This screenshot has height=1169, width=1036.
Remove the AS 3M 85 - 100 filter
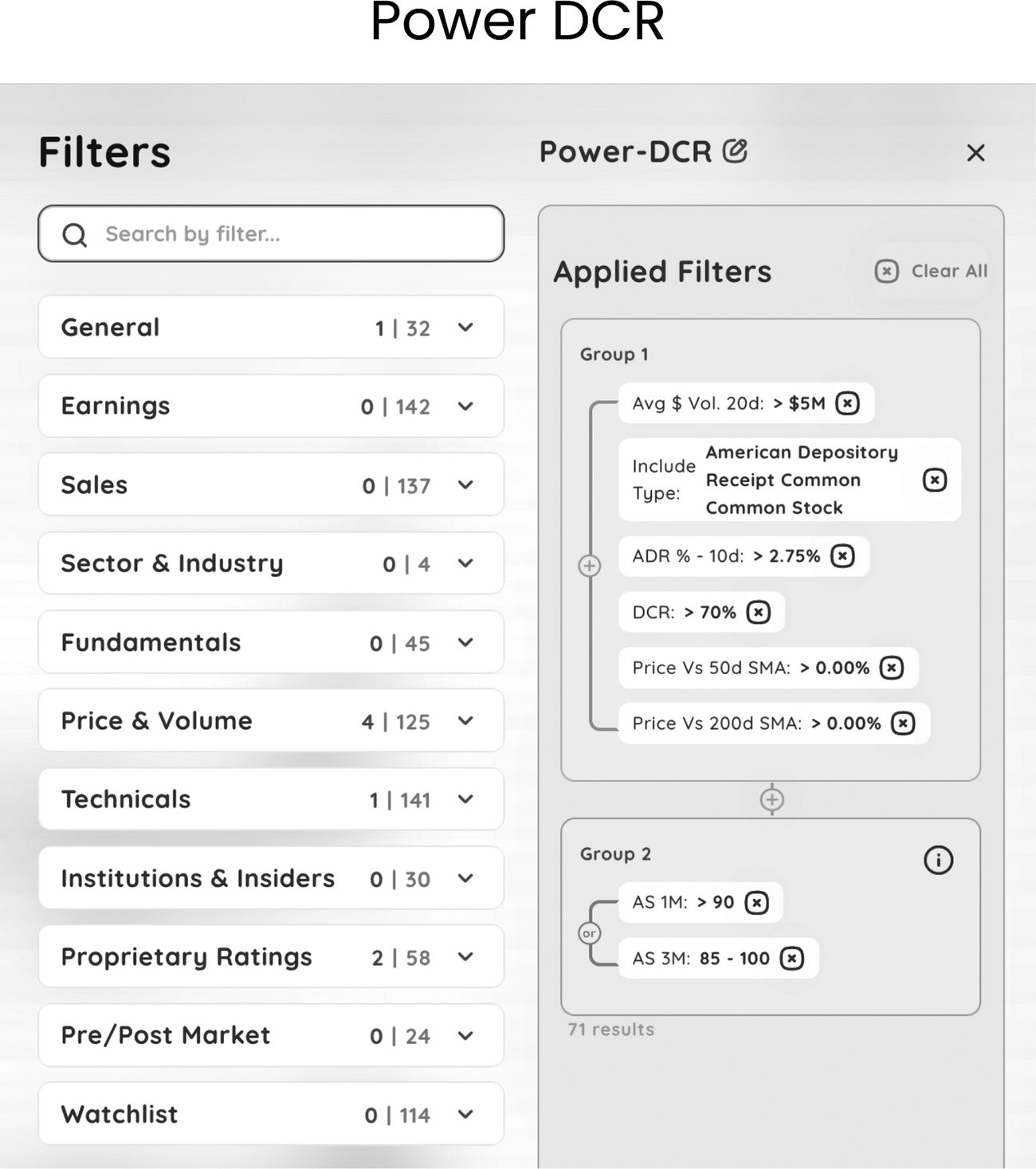coord(792,958)
